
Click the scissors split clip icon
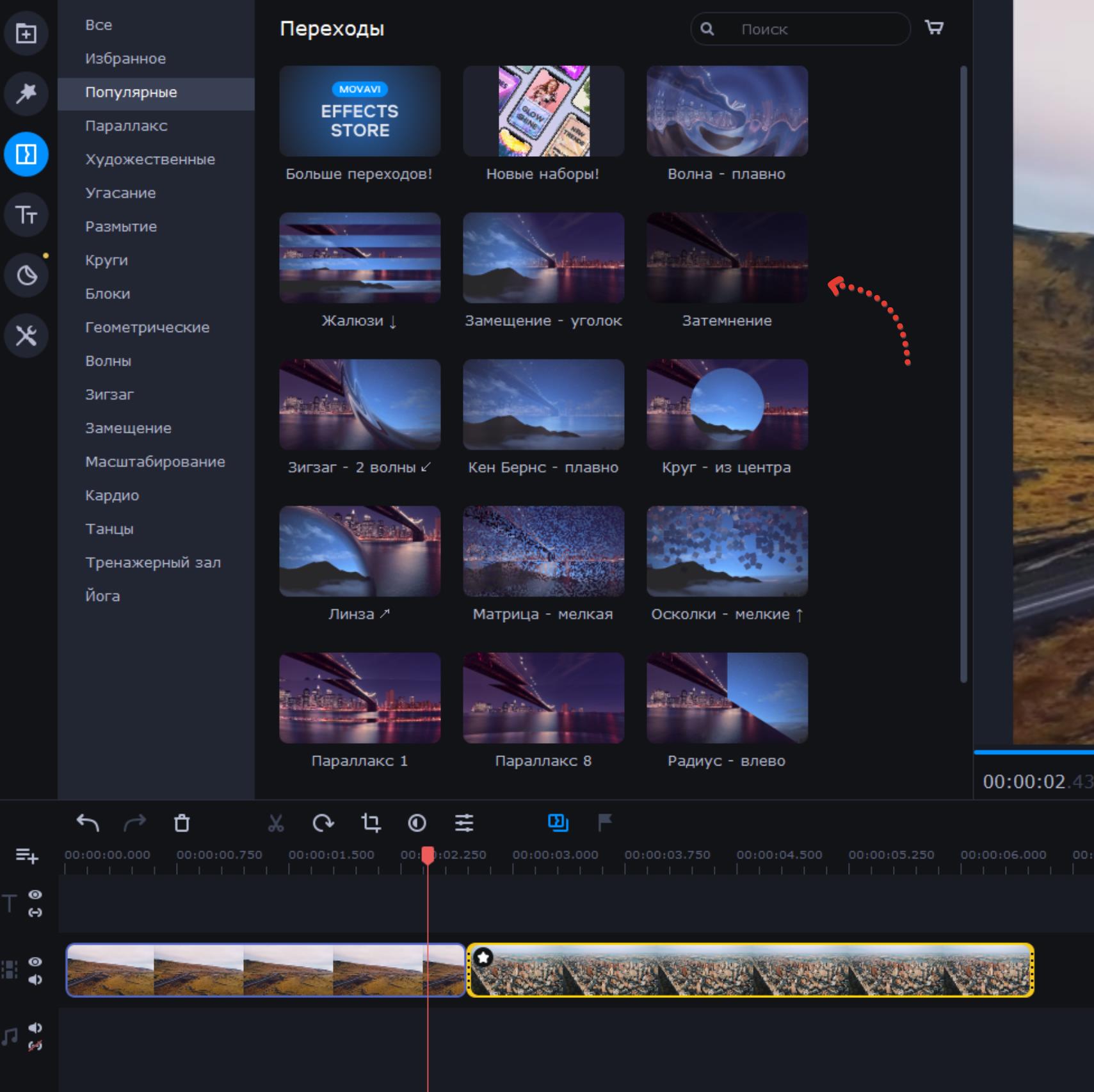tap(275, 823)
